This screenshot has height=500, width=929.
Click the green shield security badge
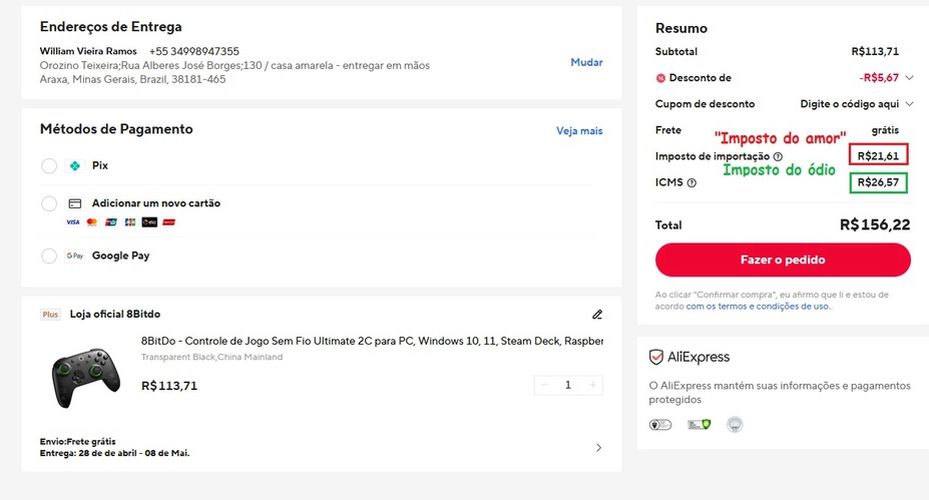pyautogui.click(x=699, y=425)
